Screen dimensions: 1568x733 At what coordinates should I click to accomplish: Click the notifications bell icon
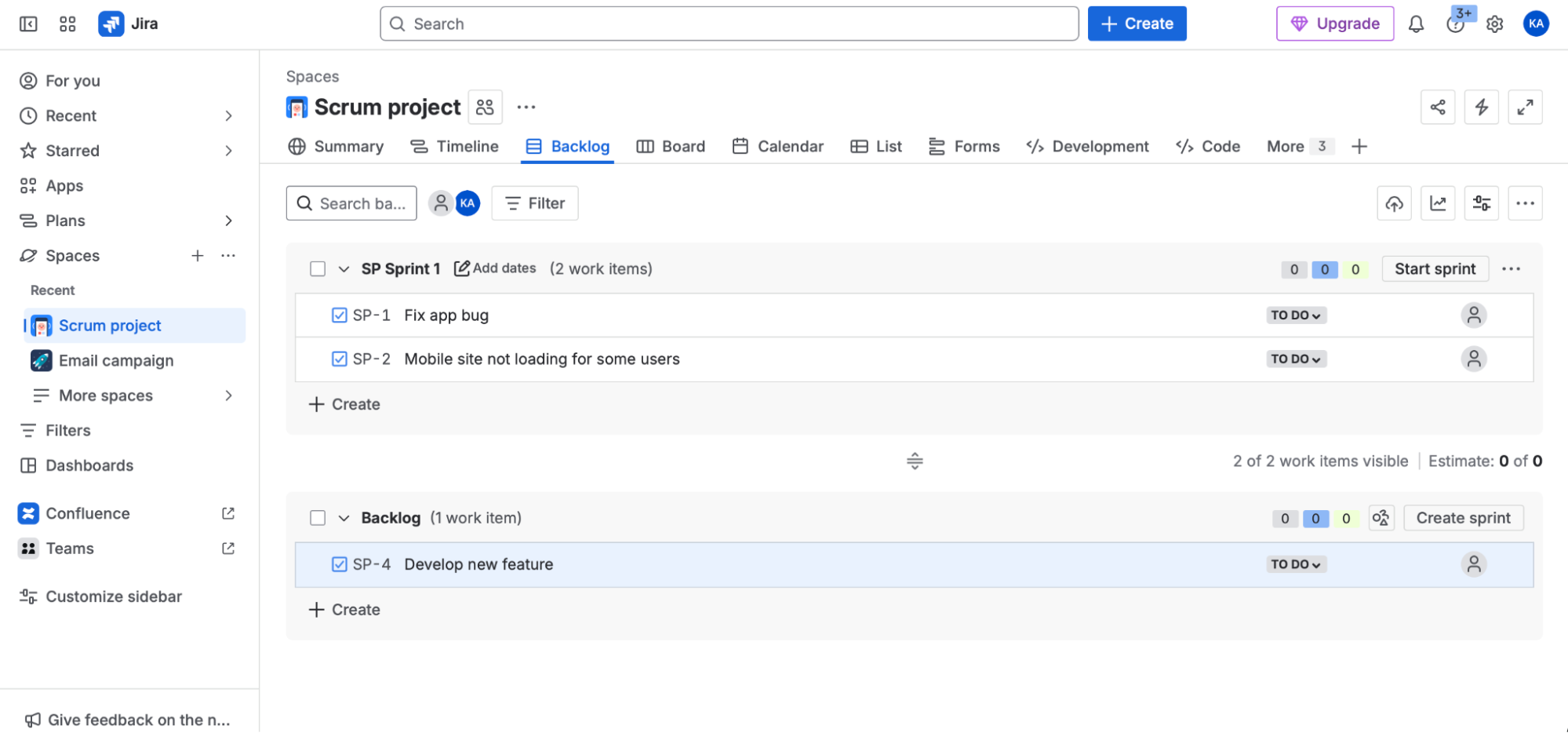click(1416, 24)
